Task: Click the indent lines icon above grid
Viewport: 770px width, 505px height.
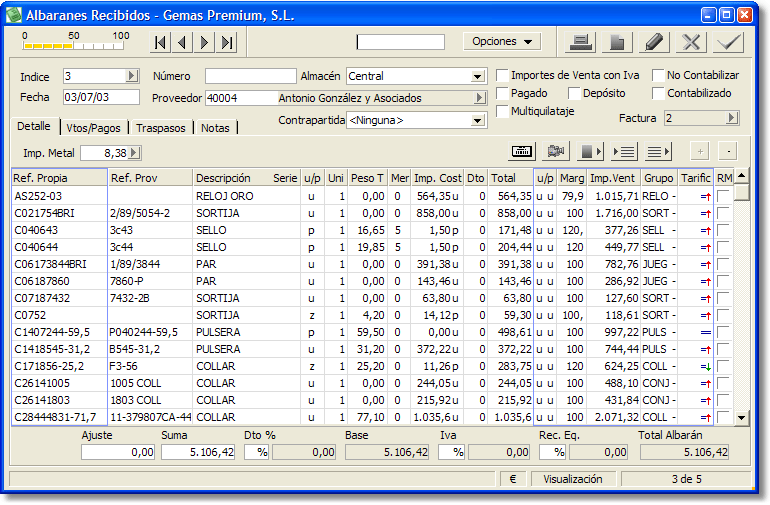Action: (625, 152)
